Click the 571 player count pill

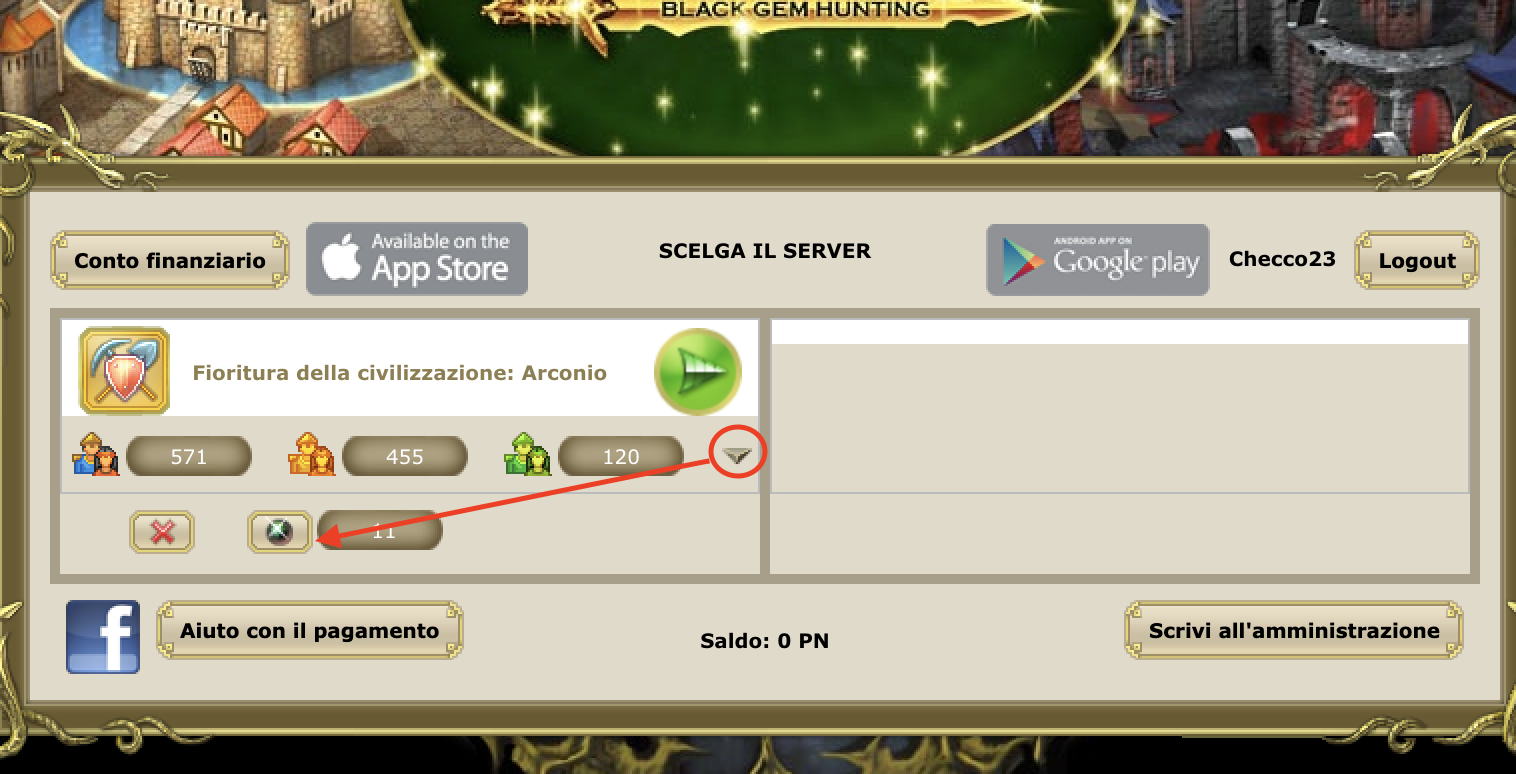(189, 456)
